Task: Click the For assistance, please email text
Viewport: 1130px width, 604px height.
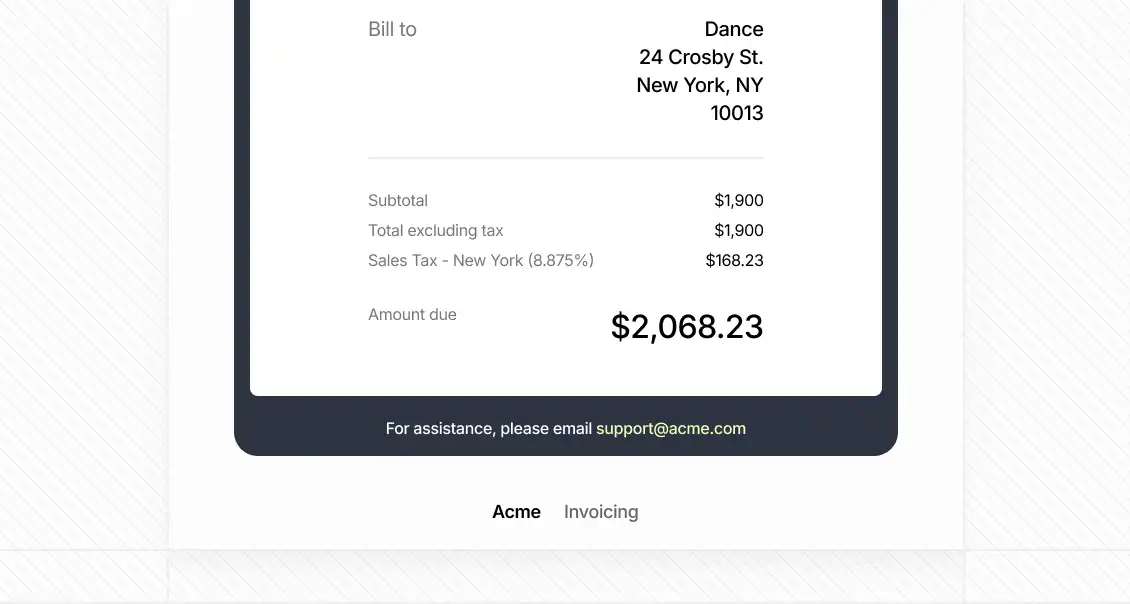Action: tap(489, 428)
